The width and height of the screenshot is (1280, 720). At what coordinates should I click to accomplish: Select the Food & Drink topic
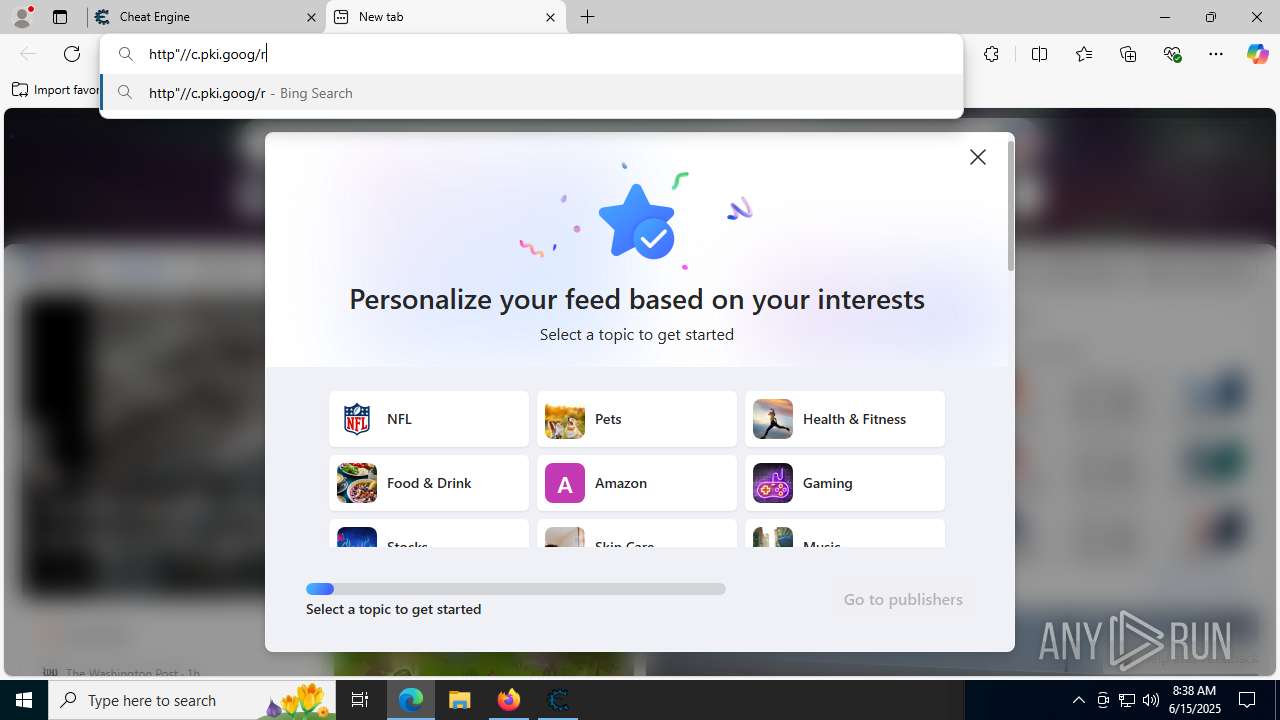pos(429,483)
